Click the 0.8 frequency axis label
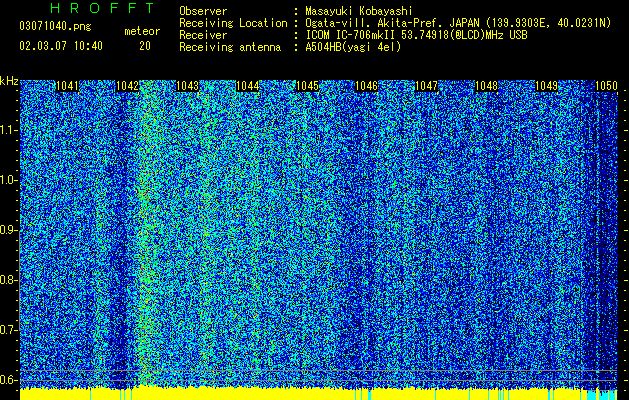This screenshot has height=400, width=629. pyautogui.click(x=8, y=280)
